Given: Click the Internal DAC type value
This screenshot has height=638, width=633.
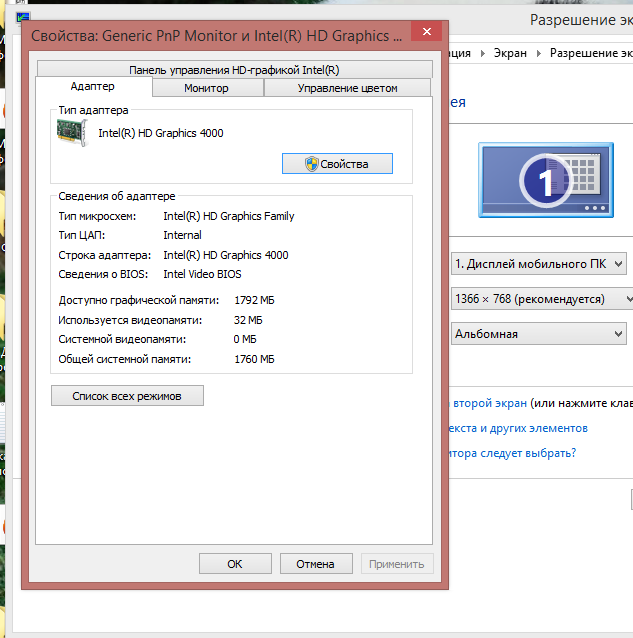Looking at the screenshot, I should [182, 235].
